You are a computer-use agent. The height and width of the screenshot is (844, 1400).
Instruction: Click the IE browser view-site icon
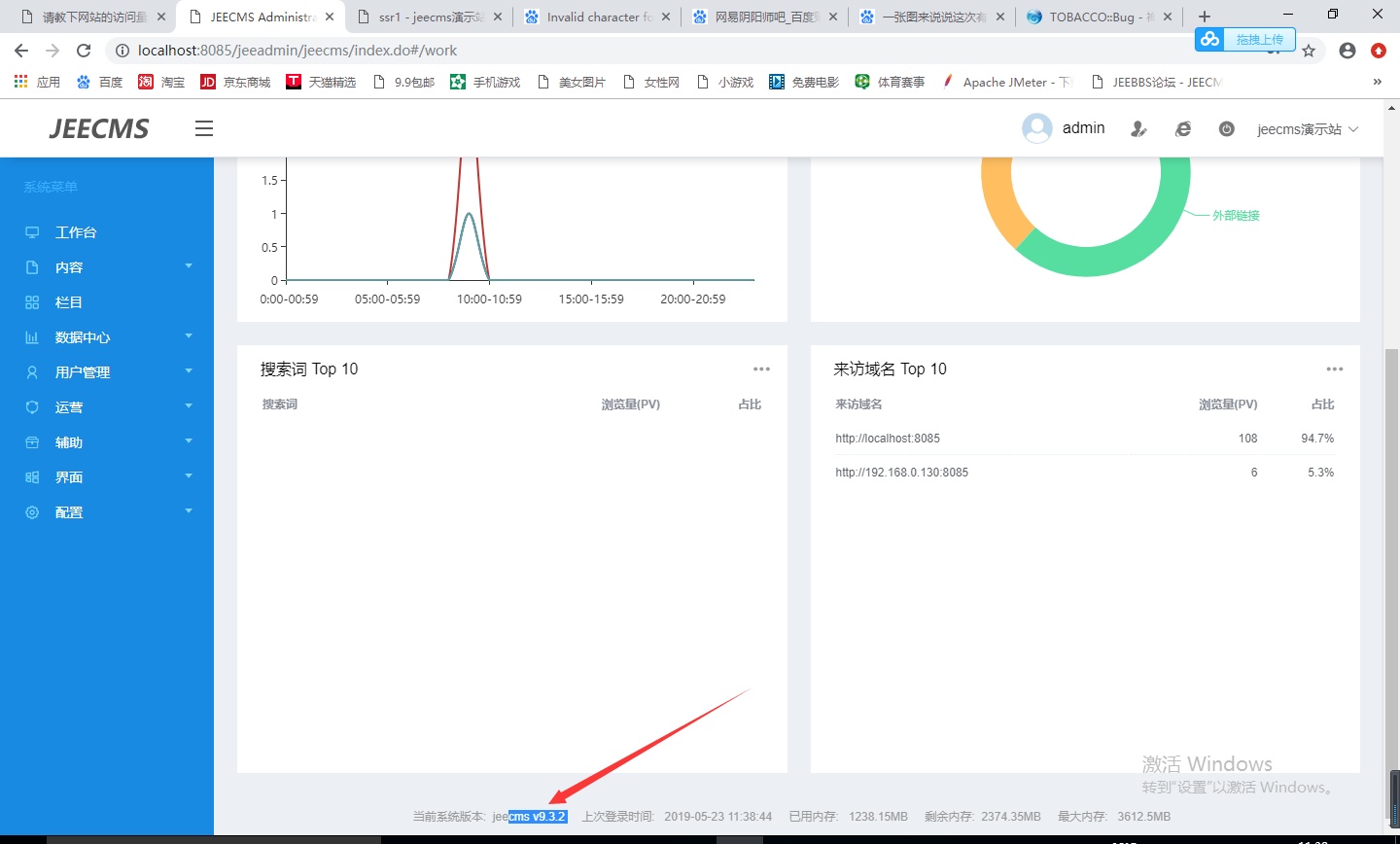coord(1183,129)
